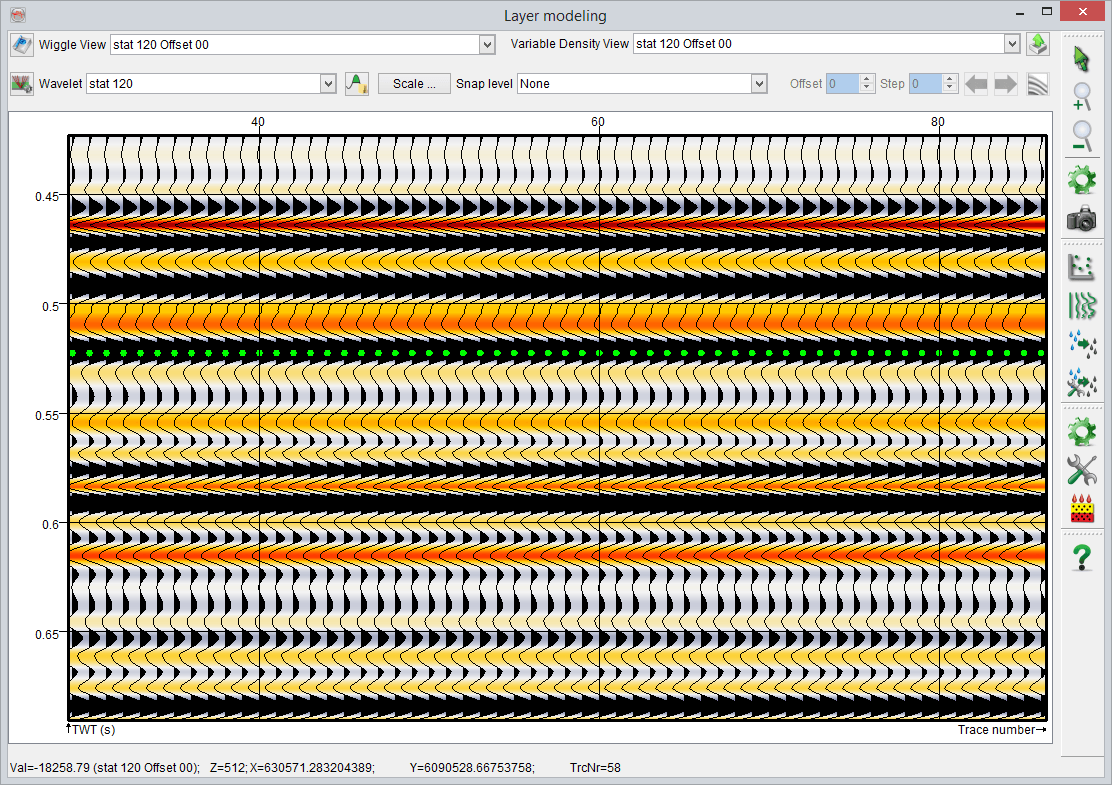Click the green export icon at top right
This screenshot has height=785, width=1112.
pos(1038,44)
